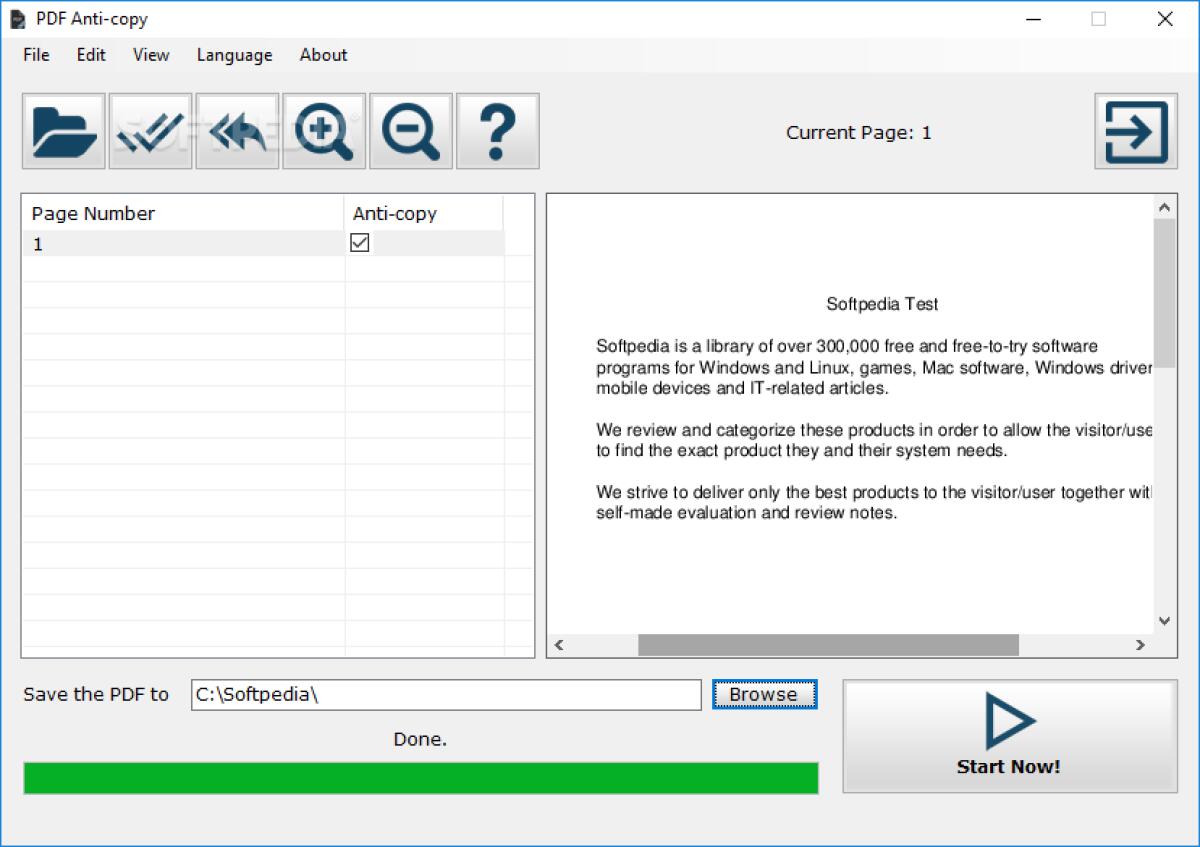Click the Save the PDF to path field
Image resolution: width=1200 pixels, height=847 pixels.
tap(445, 695)
